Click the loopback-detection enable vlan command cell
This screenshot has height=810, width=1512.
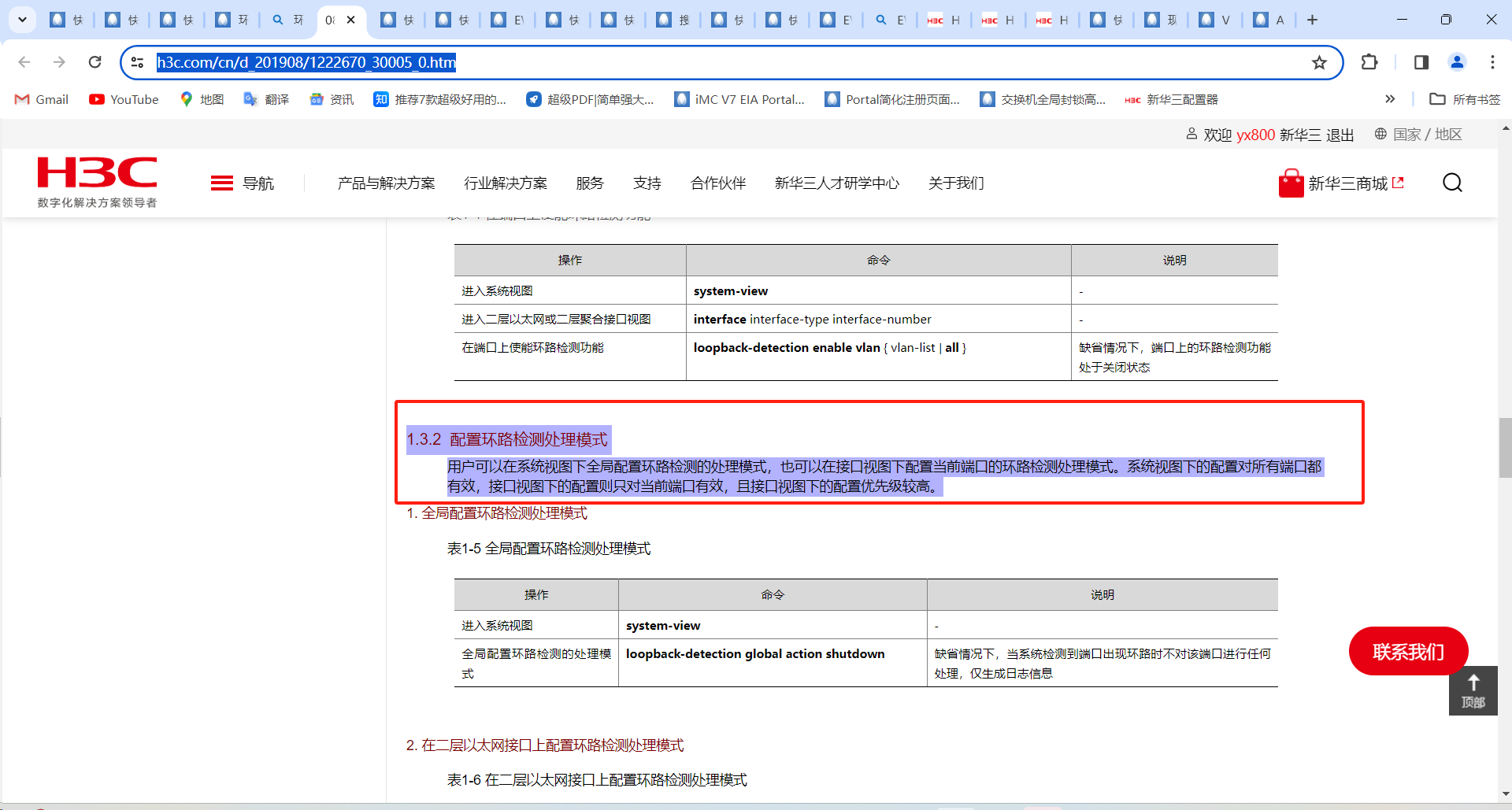tap(879, 357)
